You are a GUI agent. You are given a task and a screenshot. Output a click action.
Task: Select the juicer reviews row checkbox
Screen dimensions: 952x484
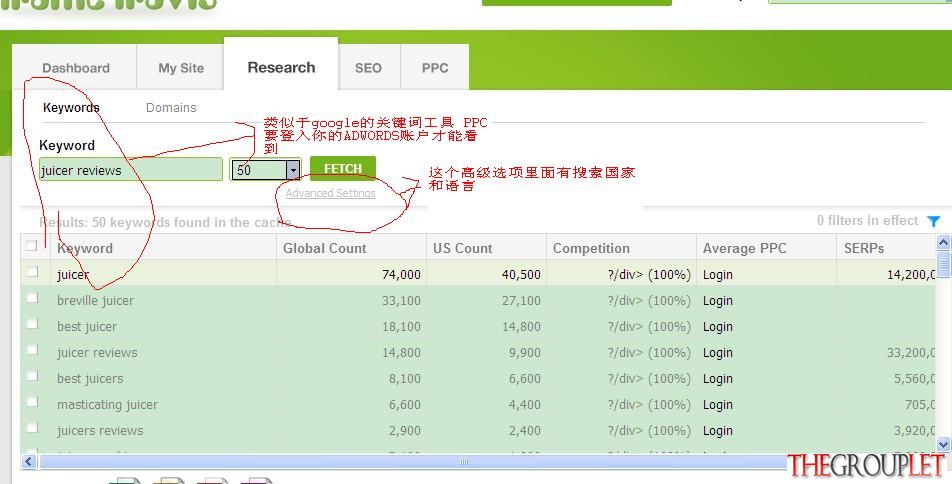[x=32, y=350]
